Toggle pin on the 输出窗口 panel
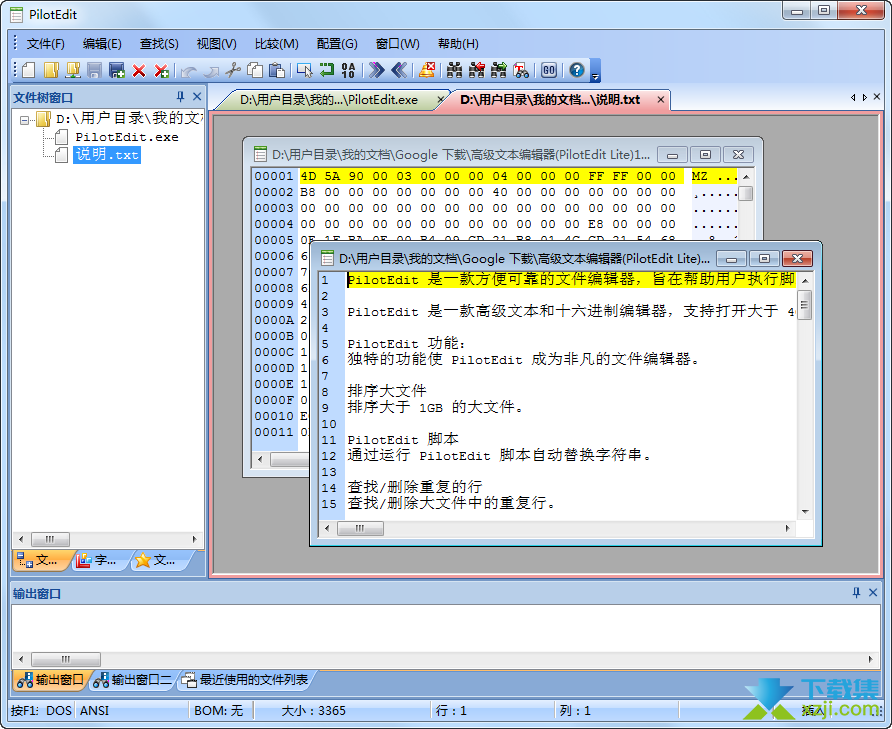The width and height of the screenshot is (892, 729). coord(856,593)
